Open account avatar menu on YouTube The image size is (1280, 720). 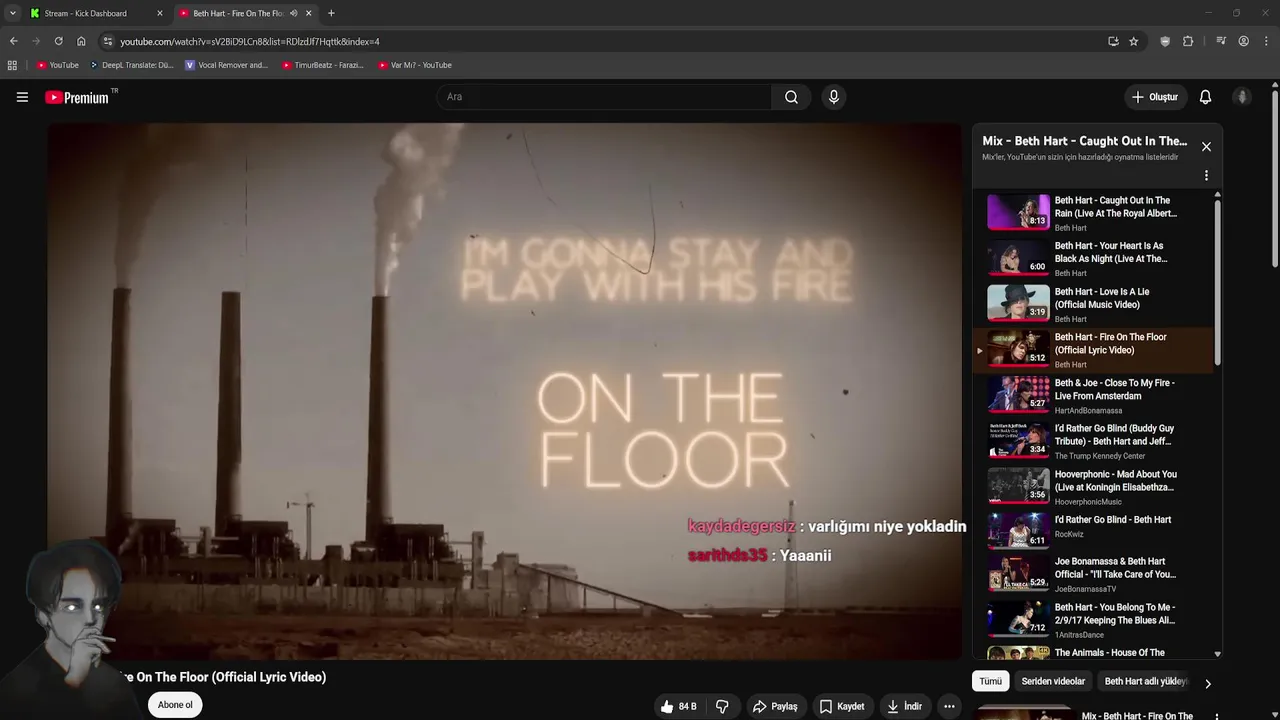click(x=1242, y=97)
